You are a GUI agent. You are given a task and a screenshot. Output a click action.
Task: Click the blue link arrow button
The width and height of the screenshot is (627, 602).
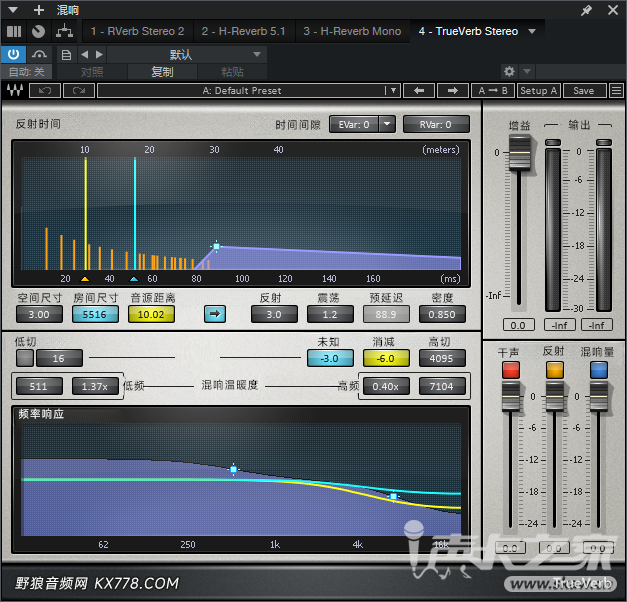(x=215, y=314)
